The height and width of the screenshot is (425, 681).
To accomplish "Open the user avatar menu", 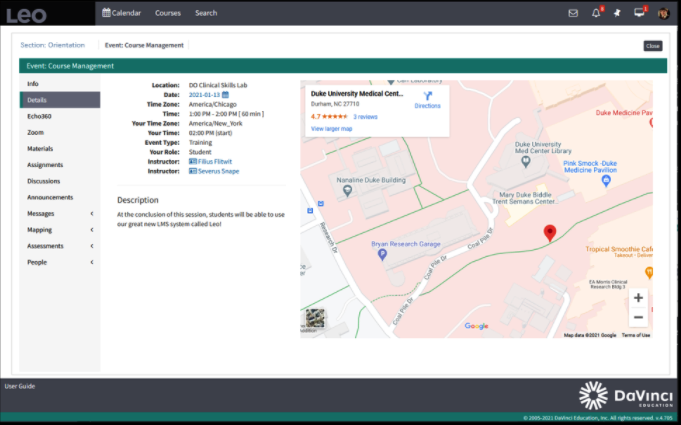I will pos(663,13).
